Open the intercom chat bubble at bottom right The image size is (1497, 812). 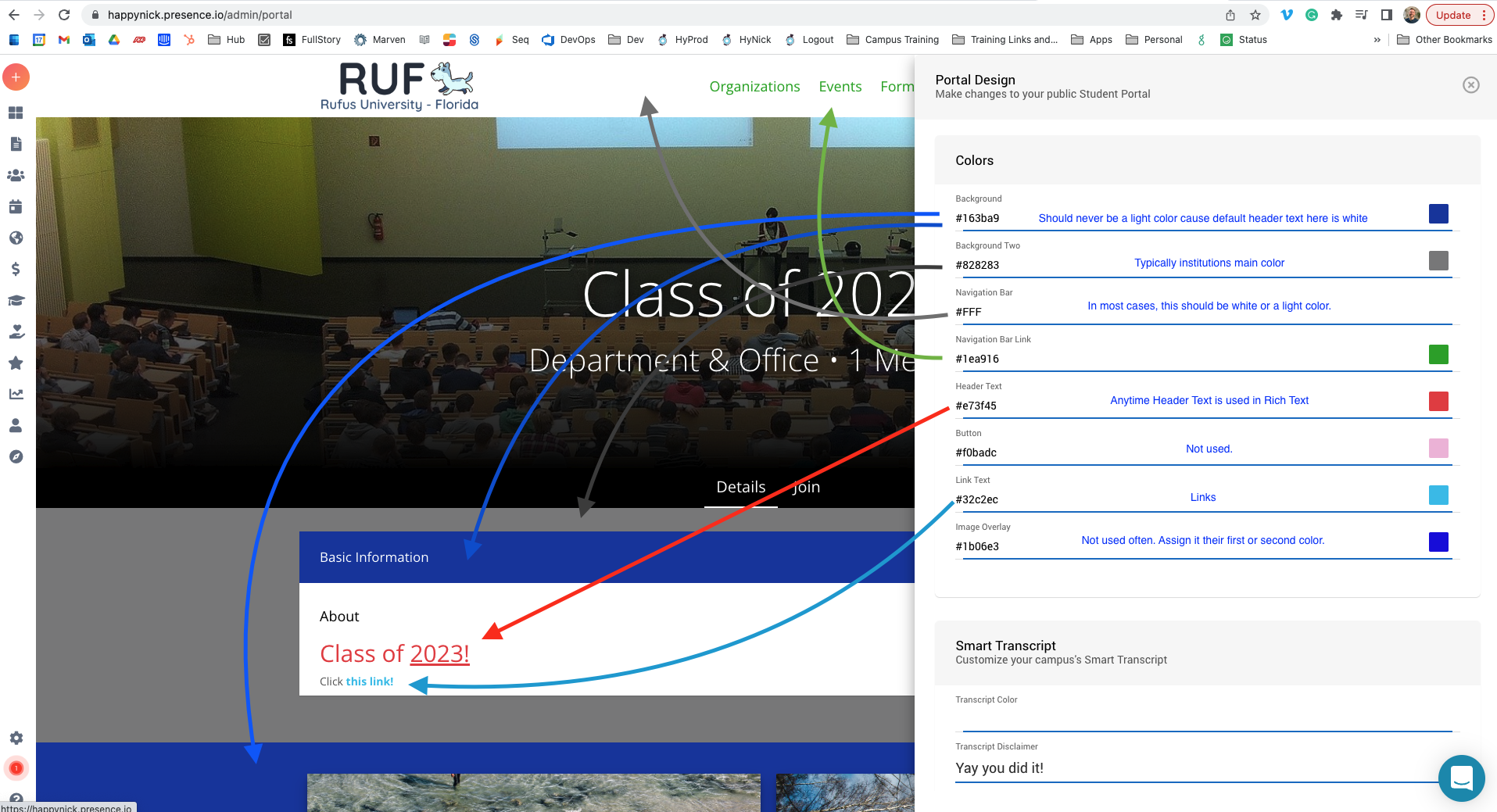tap(1461, 778)
